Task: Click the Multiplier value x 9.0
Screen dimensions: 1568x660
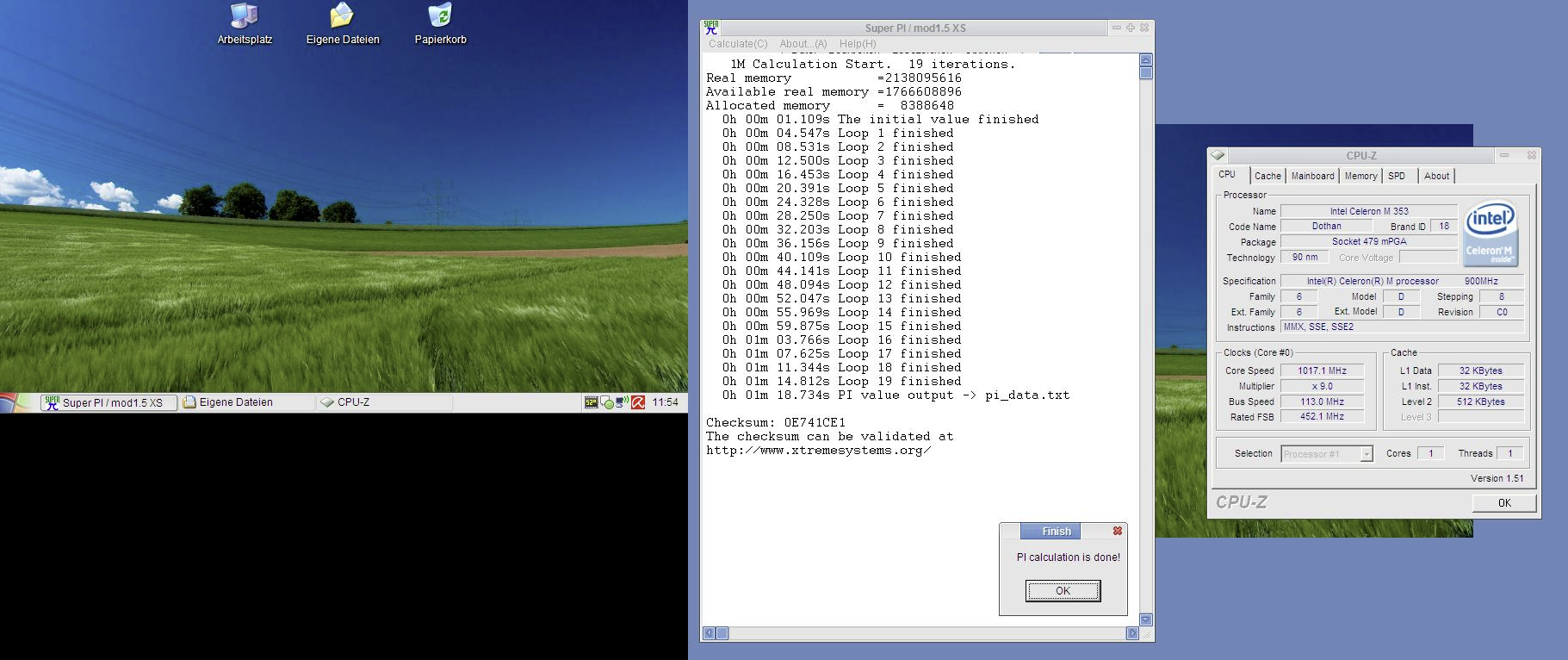Action: [1323, 386]
